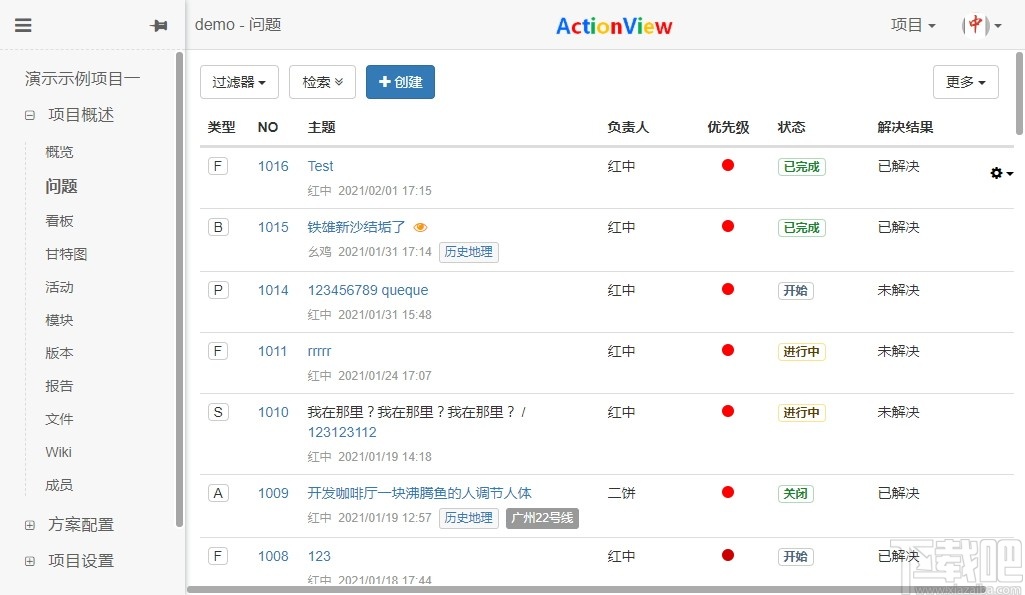Click the hamburger menu icon in sidebar
The image size is (1025, 595).
click(24, 26)
